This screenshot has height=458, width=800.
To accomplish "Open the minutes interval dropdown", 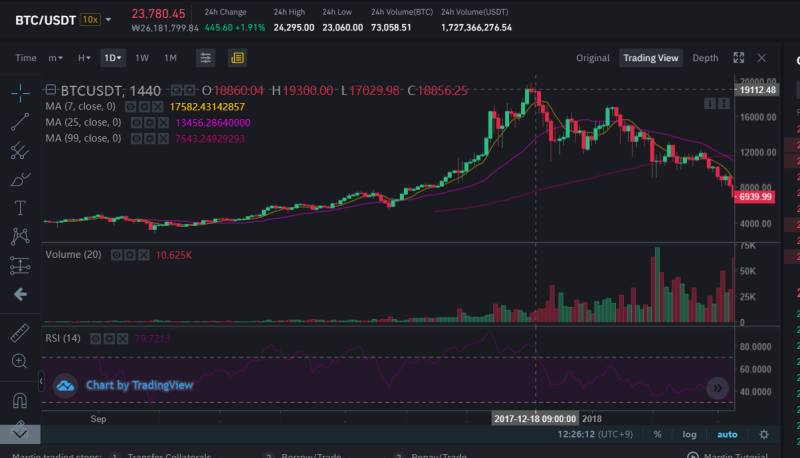I will 56,58.
